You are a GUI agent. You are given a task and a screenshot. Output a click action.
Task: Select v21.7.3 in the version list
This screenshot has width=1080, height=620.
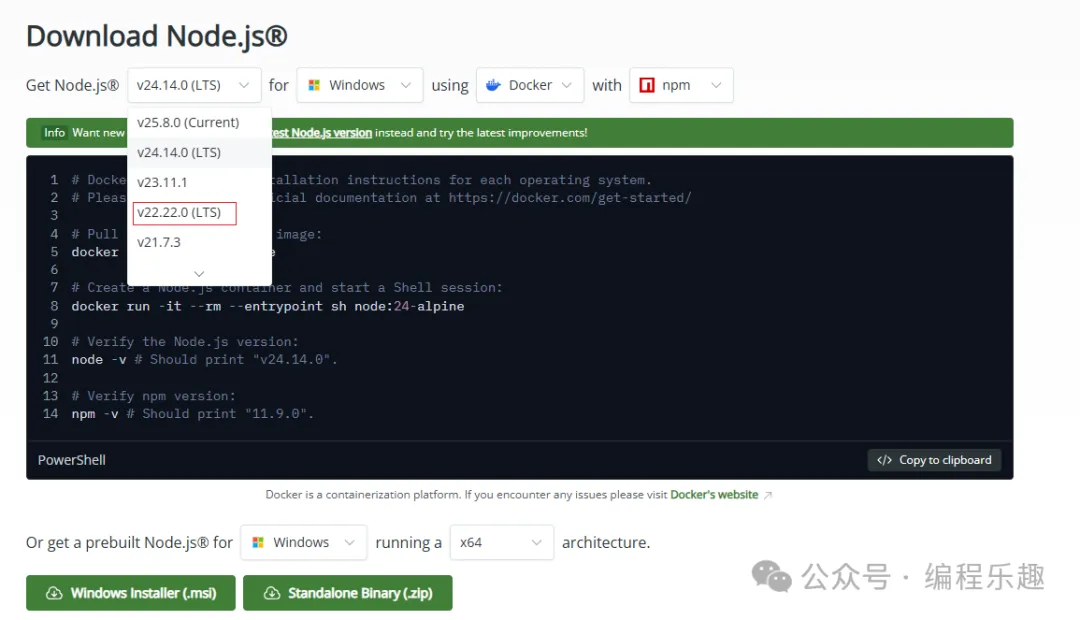click(x=158, y=241)
